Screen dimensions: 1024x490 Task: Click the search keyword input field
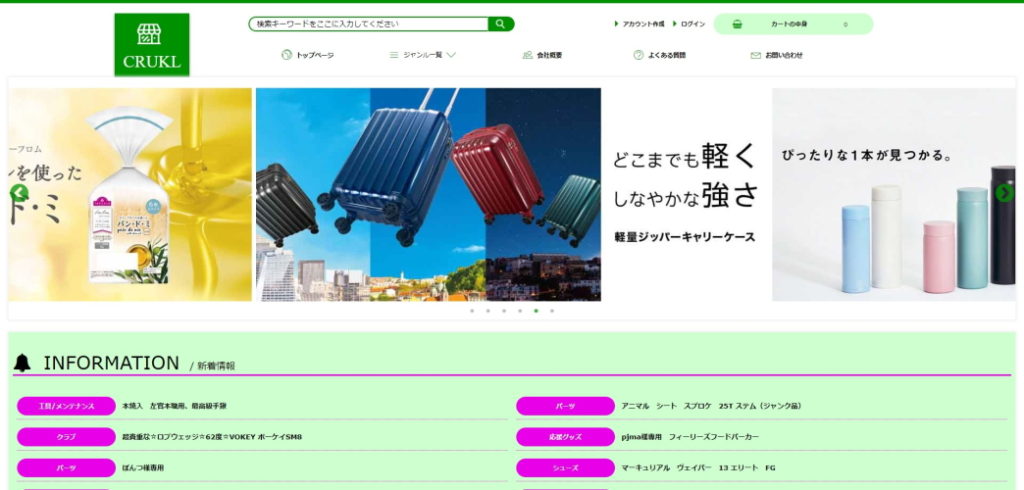tap(368, 24)
